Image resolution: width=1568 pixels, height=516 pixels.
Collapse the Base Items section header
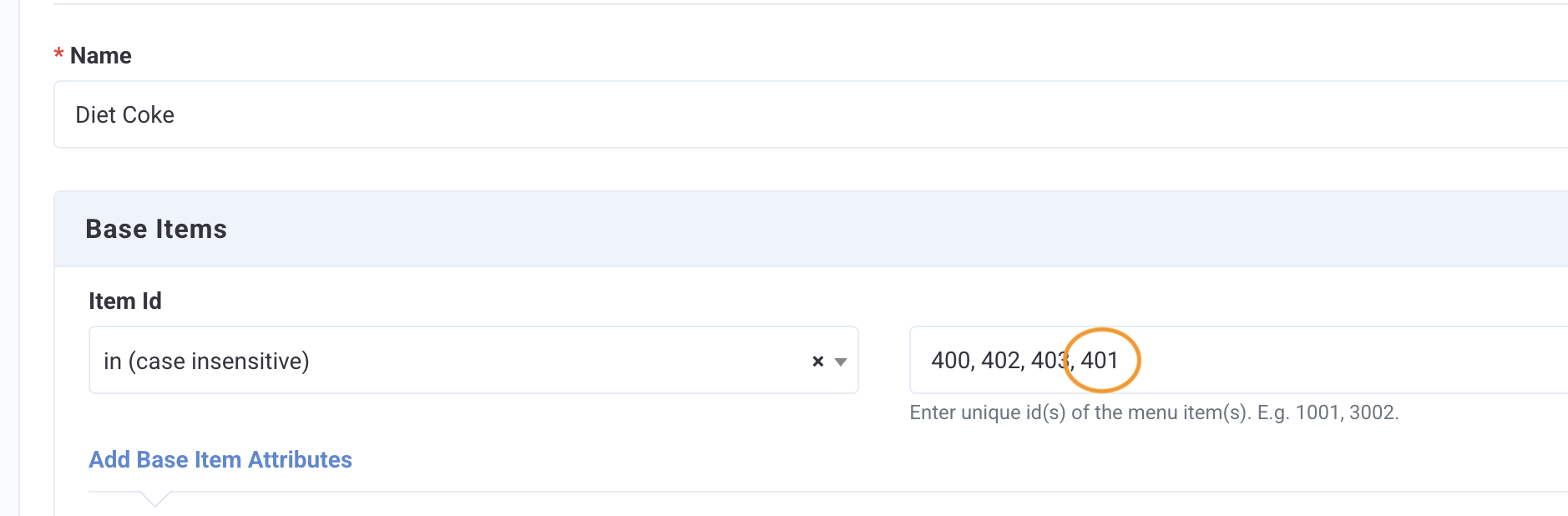(x=811, y=229)
